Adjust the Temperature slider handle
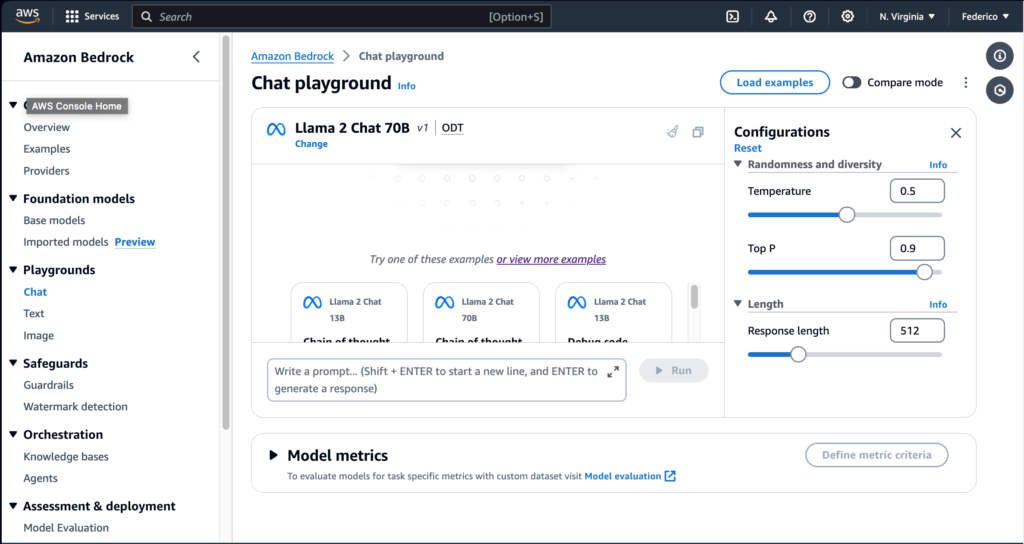 coord(847,214)
